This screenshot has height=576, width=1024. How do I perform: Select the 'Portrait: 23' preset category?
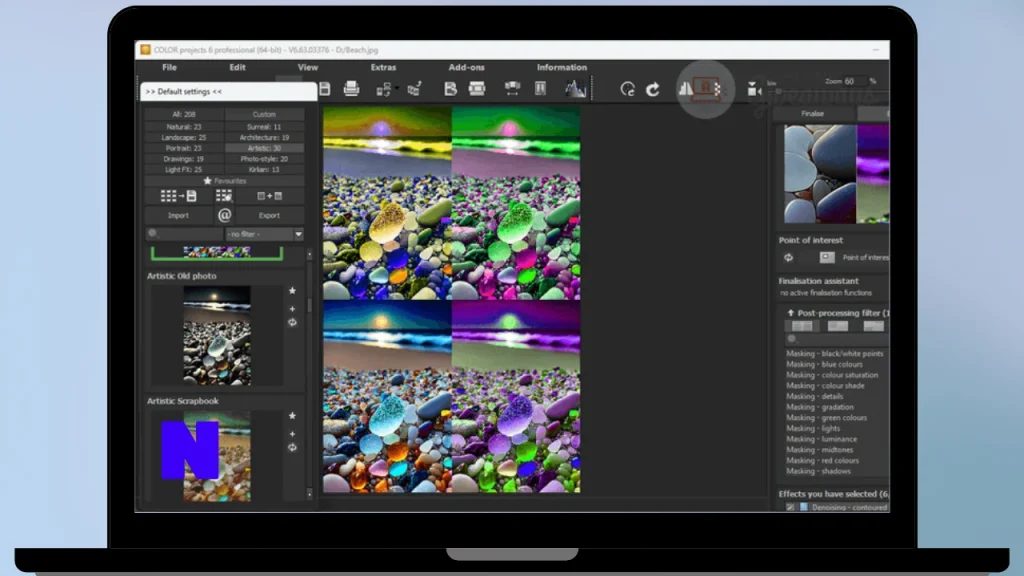tap(184, 148)
